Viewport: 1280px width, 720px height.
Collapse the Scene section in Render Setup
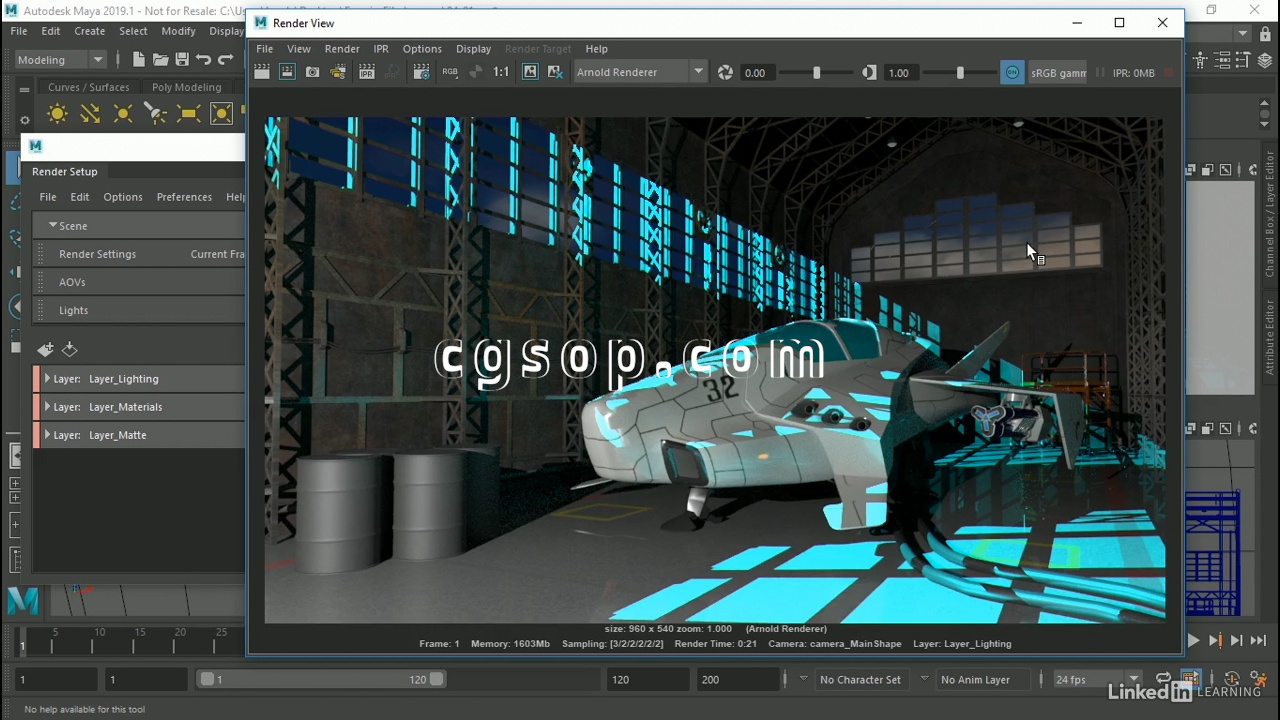tap(53, 226)
